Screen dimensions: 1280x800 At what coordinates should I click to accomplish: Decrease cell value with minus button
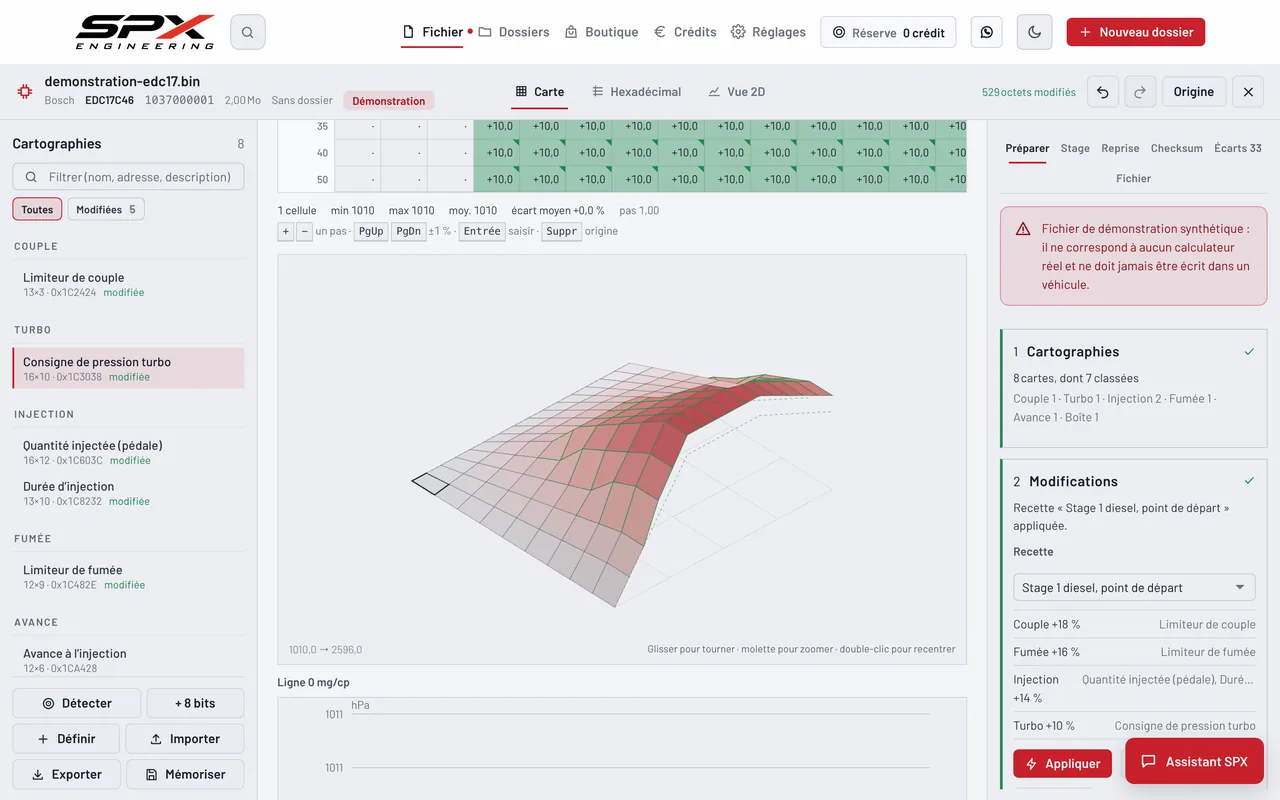[x=304, y=231]
